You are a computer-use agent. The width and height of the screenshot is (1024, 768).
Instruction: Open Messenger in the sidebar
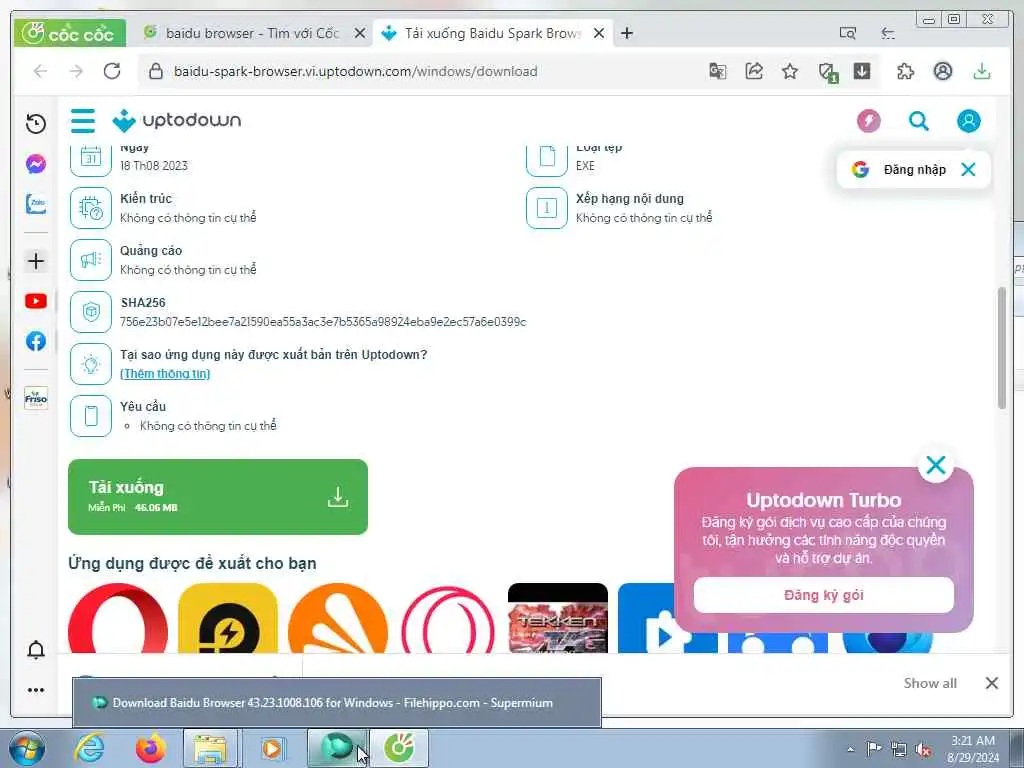(36, 163)
